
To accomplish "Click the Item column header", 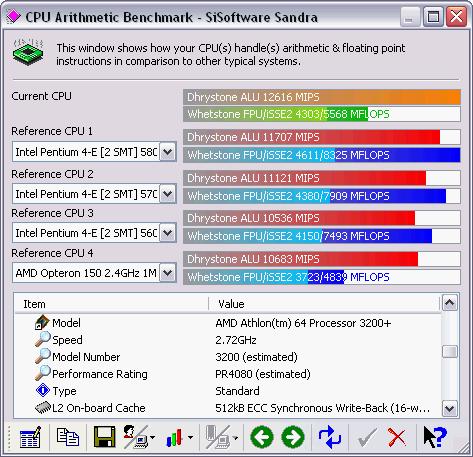I will (x=112, y=304).
